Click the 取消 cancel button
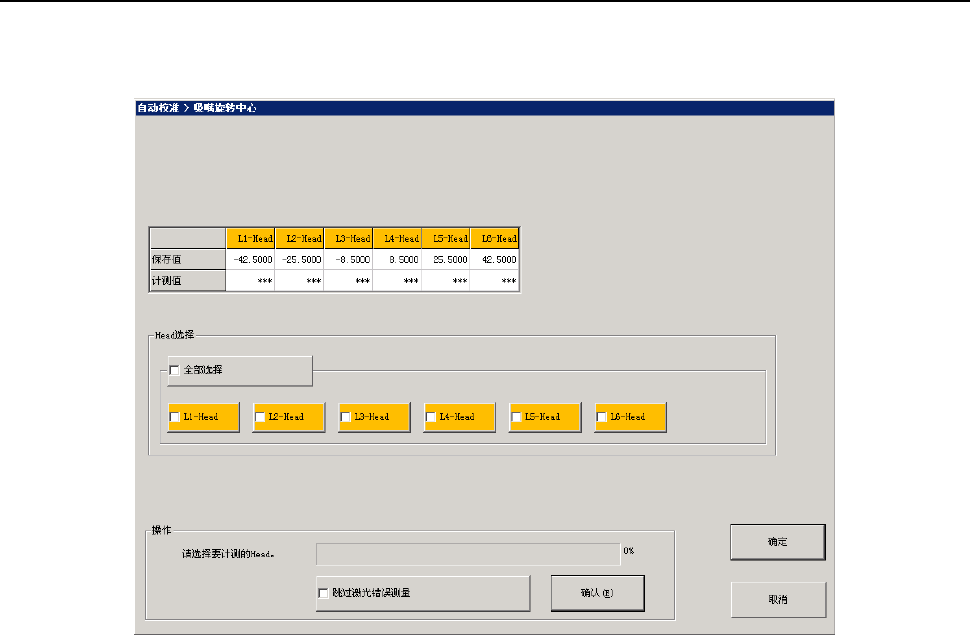 point(778,599)
